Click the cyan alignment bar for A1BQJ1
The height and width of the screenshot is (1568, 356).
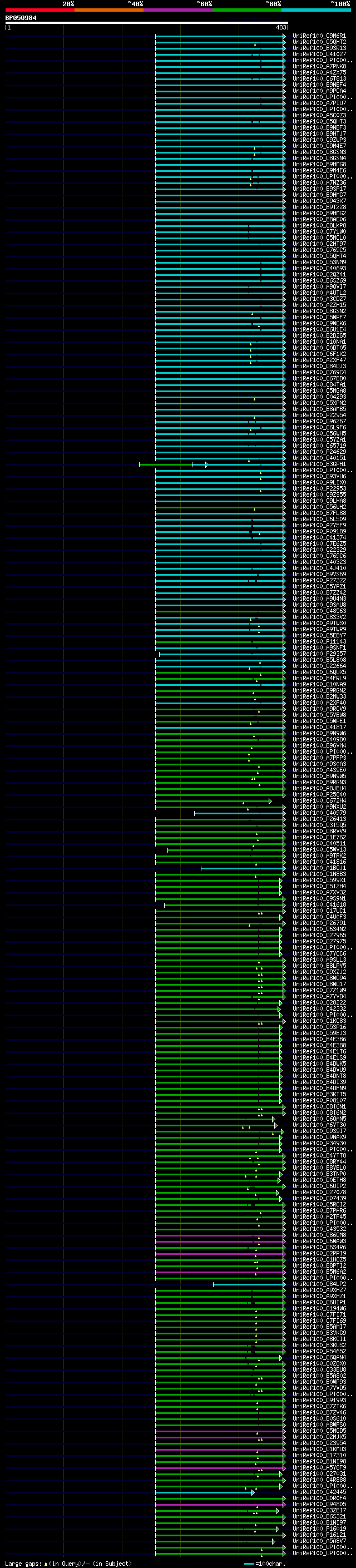pyautogui.click(x=243, y=868)
